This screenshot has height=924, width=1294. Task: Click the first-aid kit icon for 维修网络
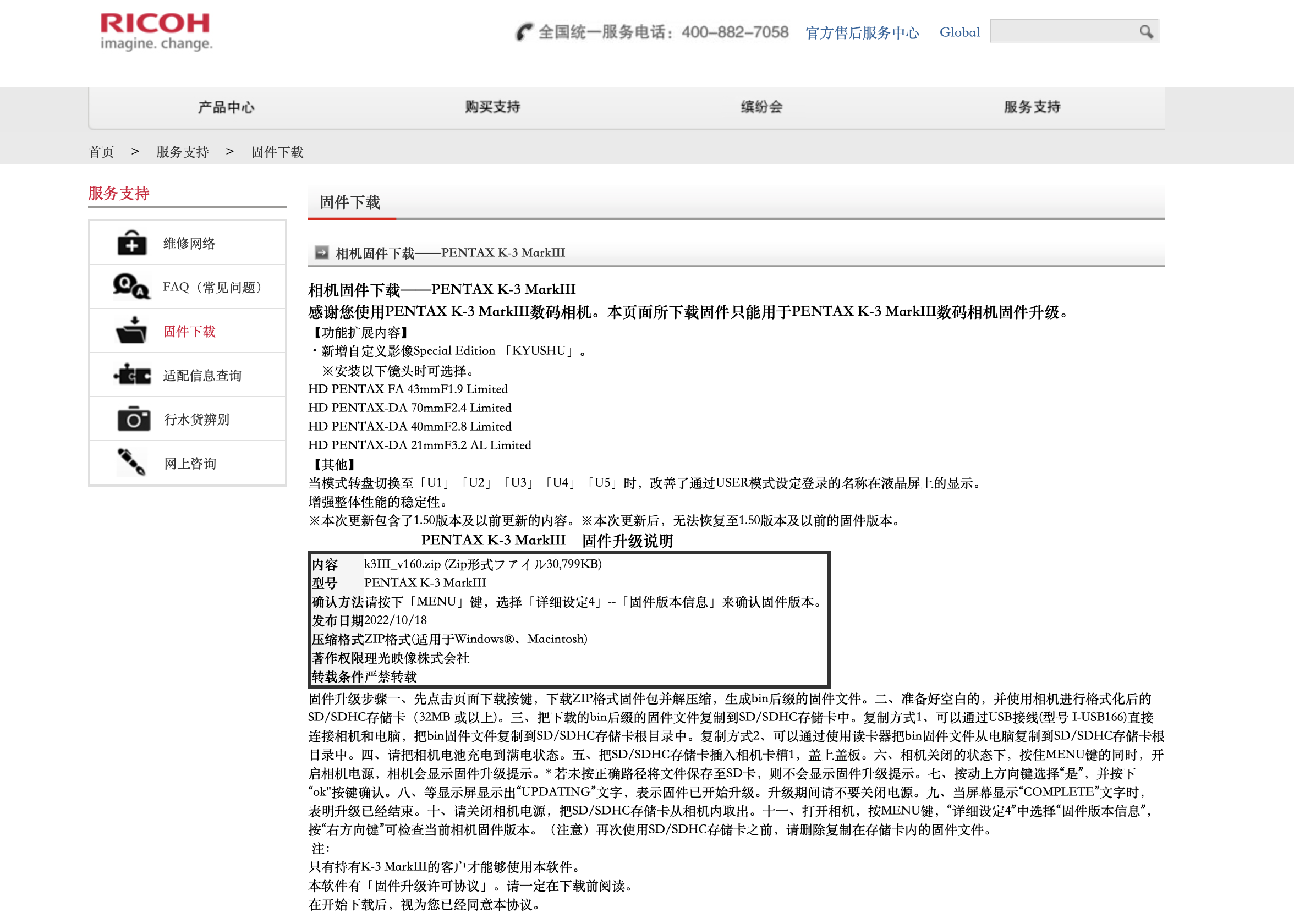pyautogui.click(x=131, y=243)
